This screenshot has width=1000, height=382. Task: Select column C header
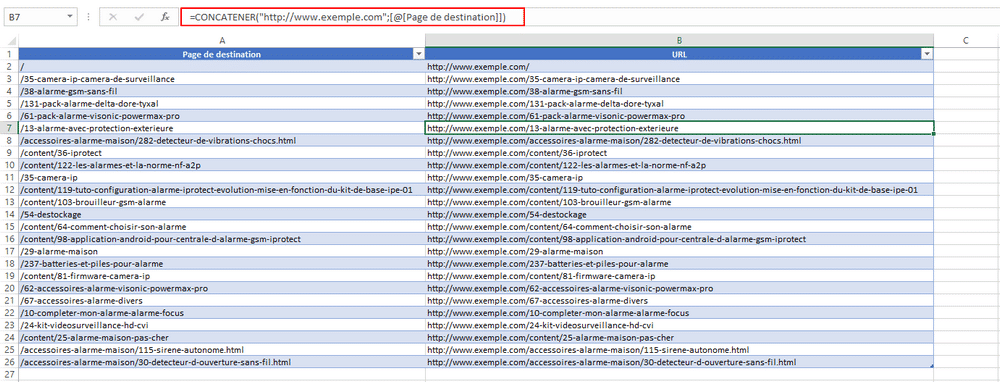(x=966, y=41)
